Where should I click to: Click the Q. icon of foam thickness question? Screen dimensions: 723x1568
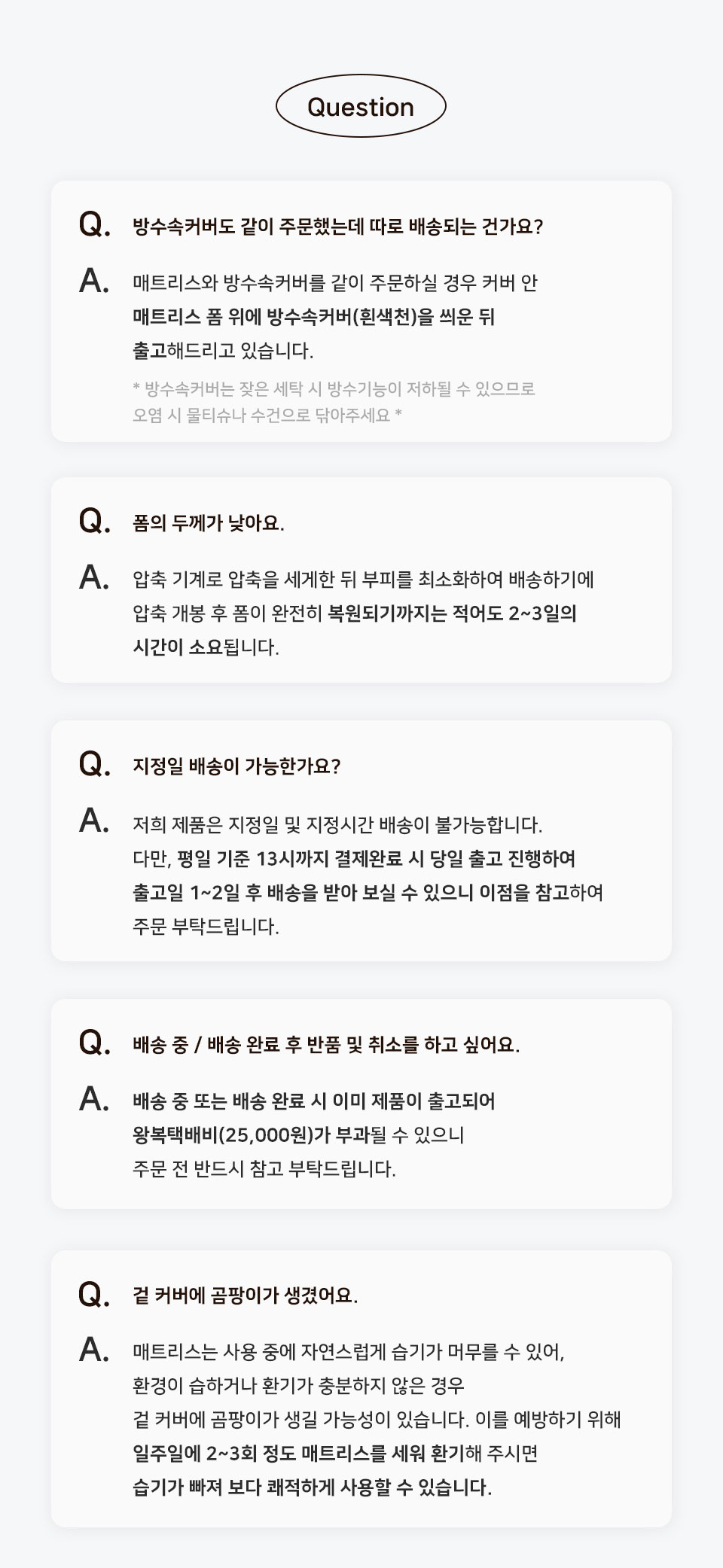pos(95,521)
